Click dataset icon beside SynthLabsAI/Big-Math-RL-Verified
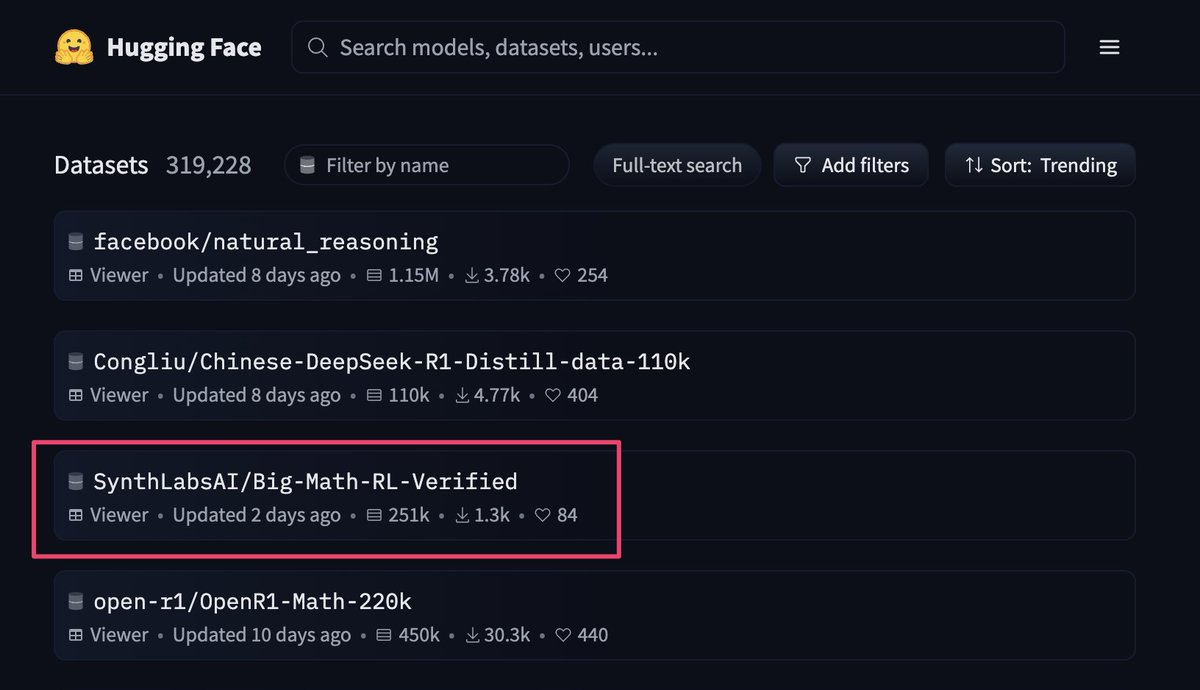 coord(75,481)
